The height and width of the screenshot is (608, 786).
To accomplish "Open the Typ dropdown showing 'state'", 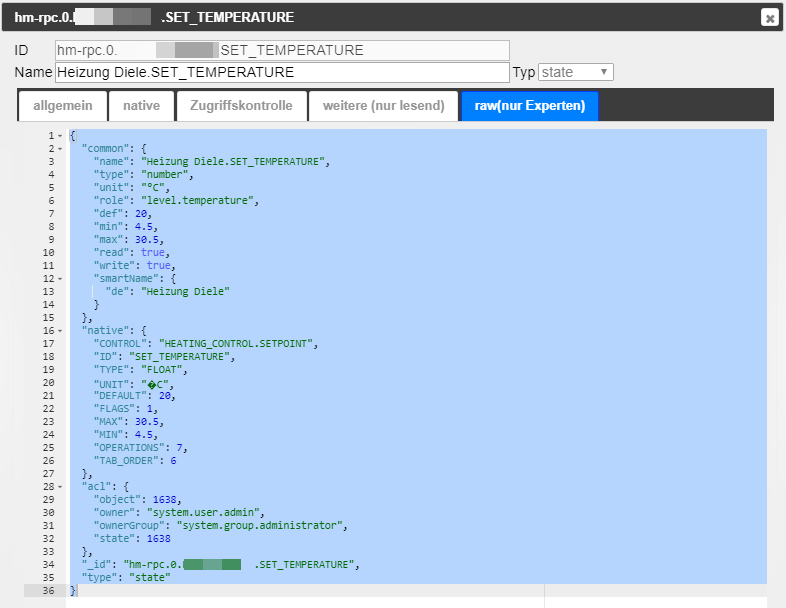I will click(575, 72).
